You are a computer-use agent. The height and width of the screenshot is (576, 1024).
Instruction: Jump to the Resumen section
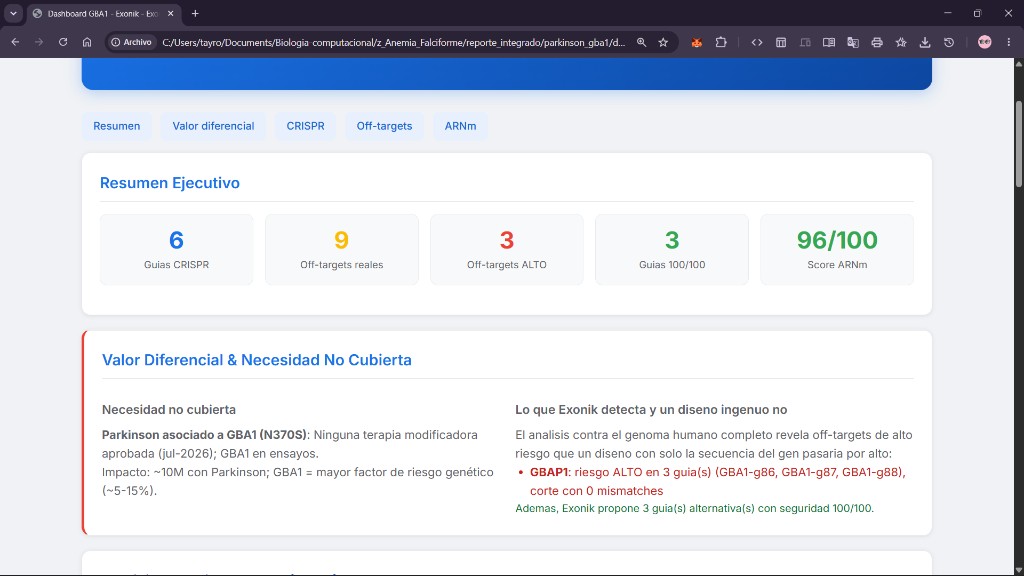[116, 126]
